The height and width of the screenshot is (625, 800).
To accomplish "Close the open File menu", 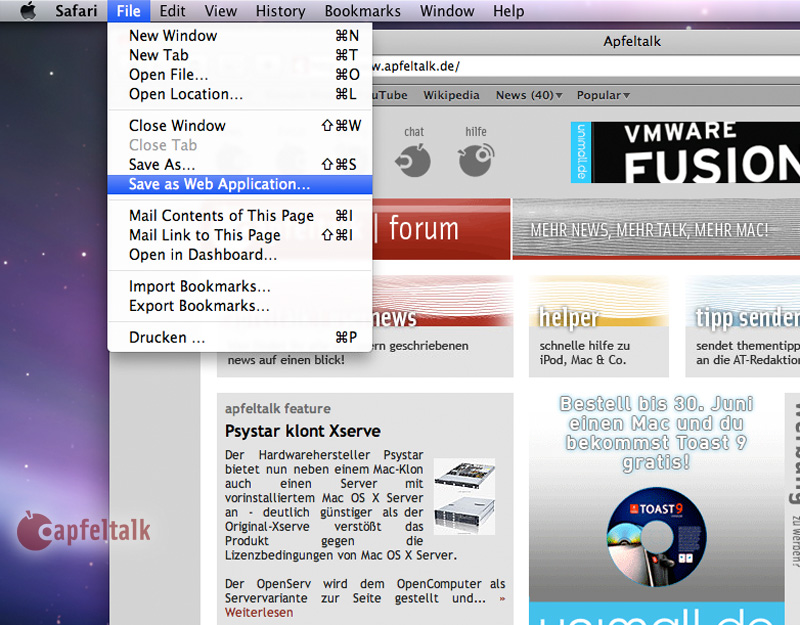I will pyautogui.click(x=129, y=11).
